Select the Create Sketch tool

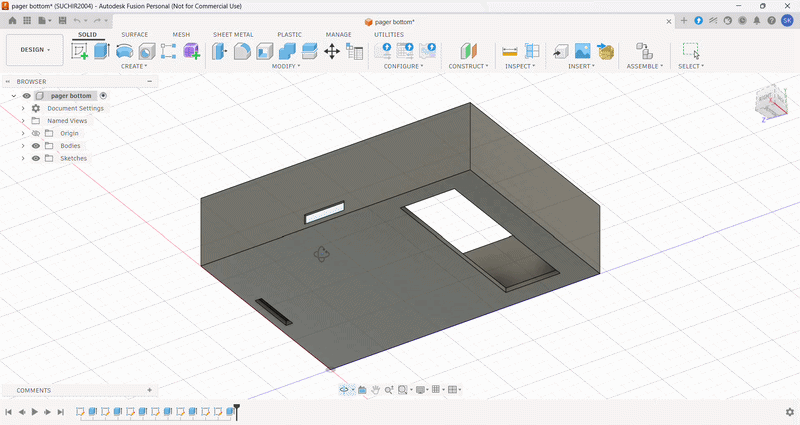[80, 51]
